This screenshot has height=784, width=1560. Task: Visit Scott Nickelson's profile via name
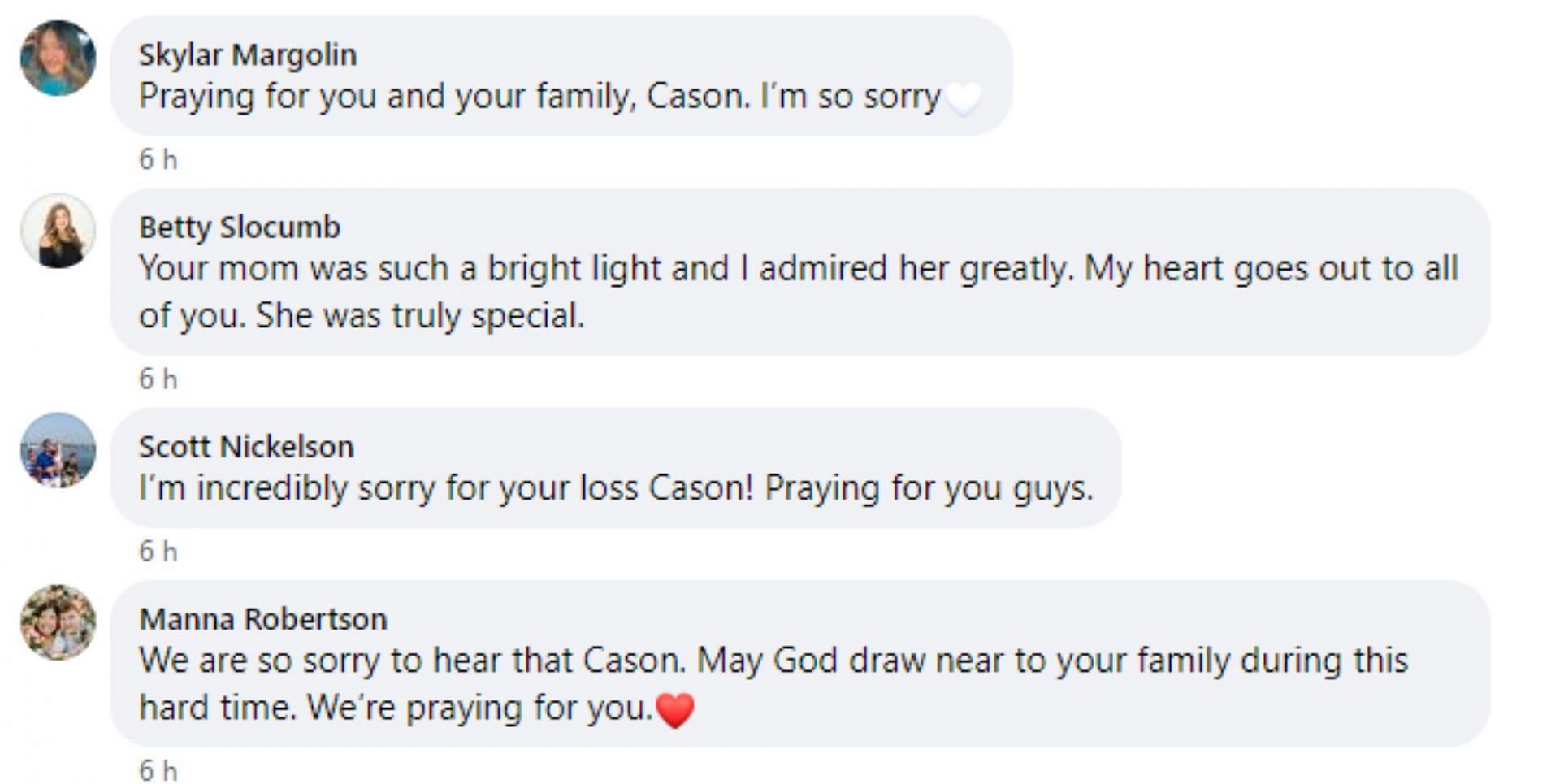pos(246,447)
